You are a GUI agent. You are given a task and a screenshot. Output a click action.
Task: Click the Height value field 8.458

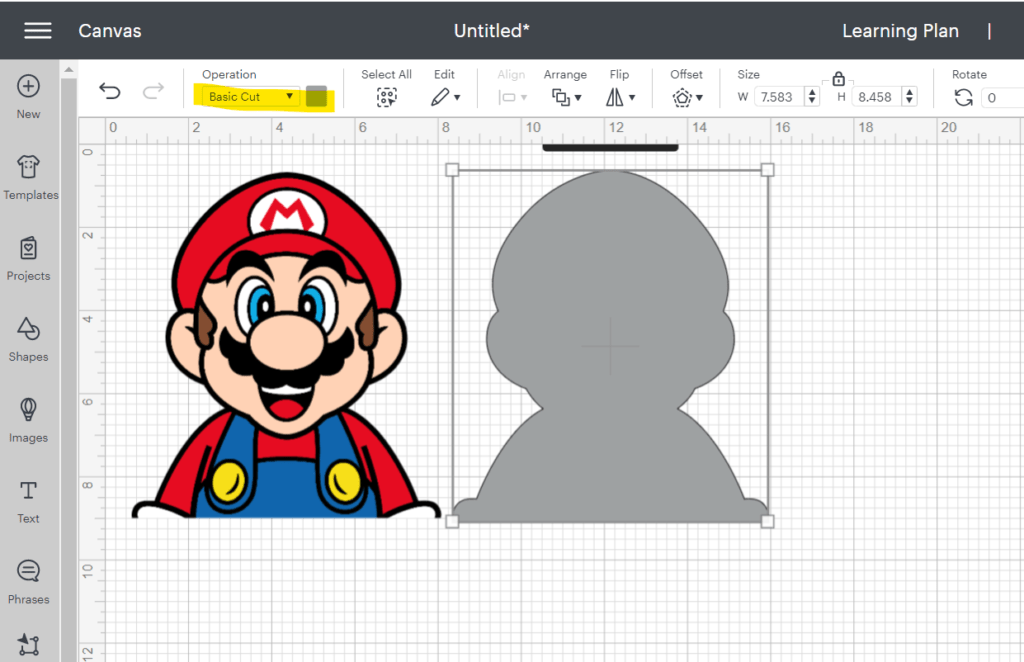[877, 97]
